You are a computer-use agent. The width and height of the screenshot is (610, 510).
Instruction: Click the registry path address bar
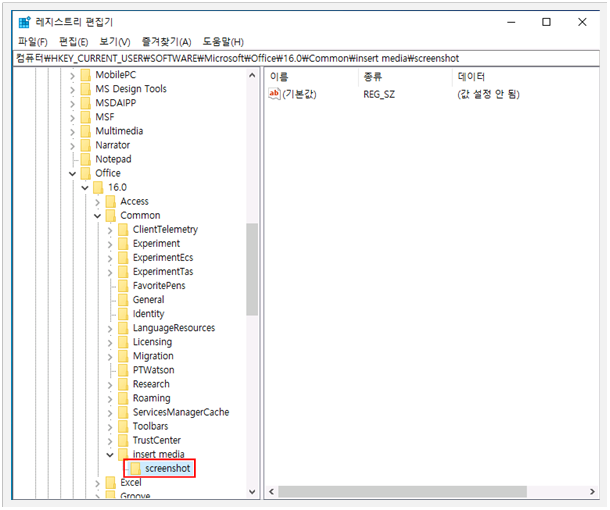point(306,58)
